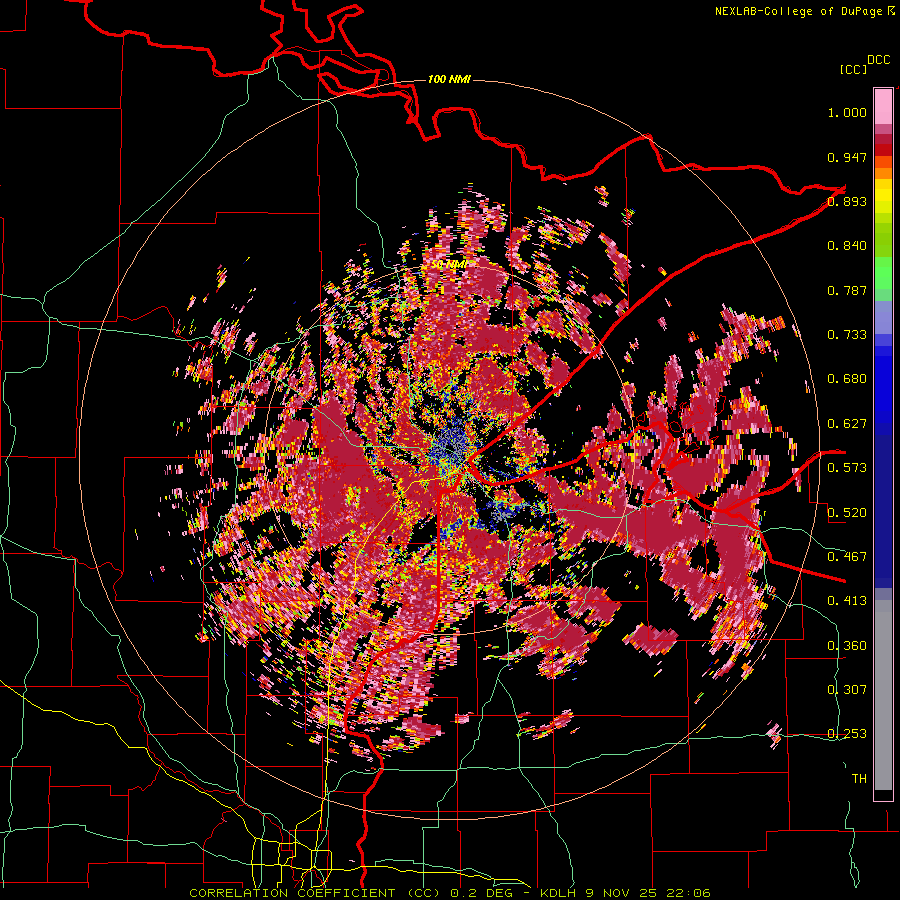Click the 100 NMI range ring label
This screenshot has height=900, width=900.
tap(449, 79)
